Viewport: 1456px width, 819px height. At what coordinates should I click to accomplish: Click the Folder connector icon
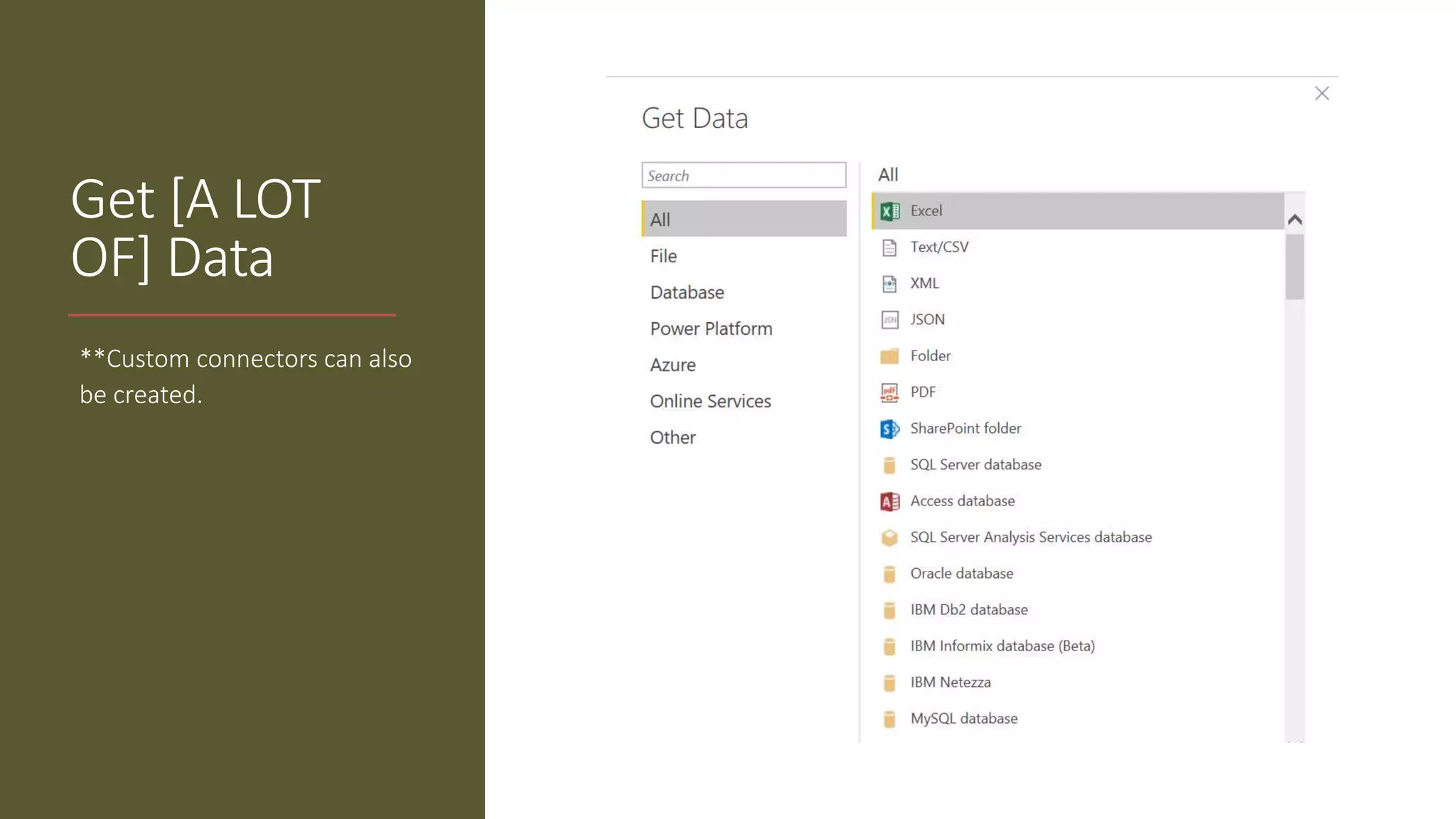(889, 356)
